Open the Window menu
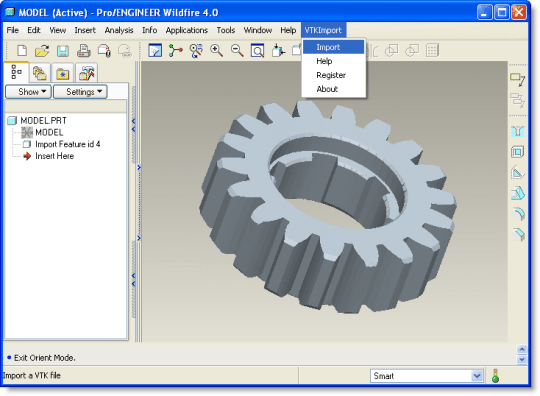 tap(258, 30)
